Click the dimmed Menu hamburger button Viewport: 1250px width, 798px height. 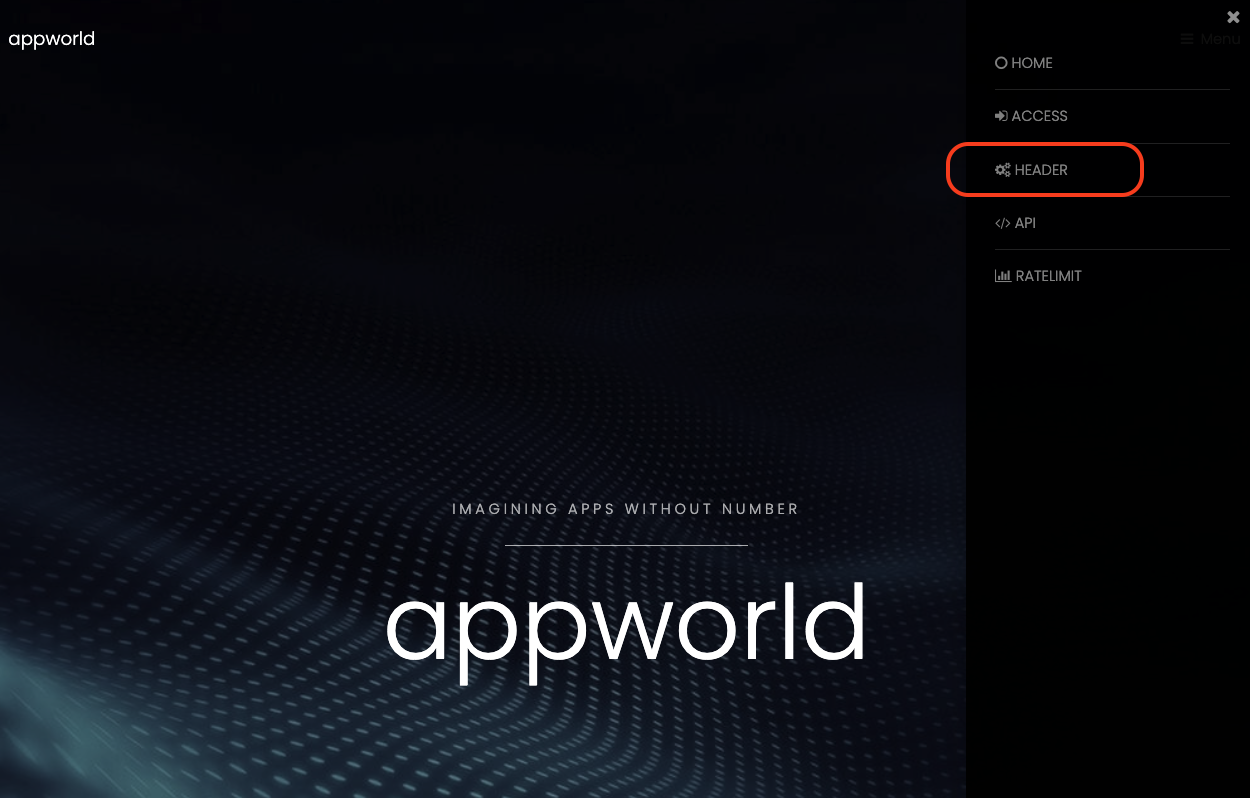coord(1210,39)
